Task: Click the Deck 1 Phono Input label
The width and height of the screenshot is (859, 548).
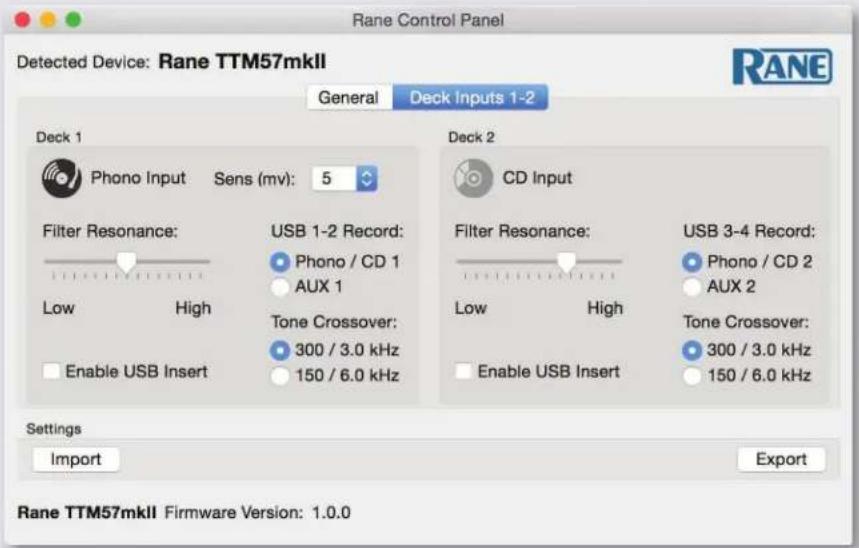Action: point(138,178)
